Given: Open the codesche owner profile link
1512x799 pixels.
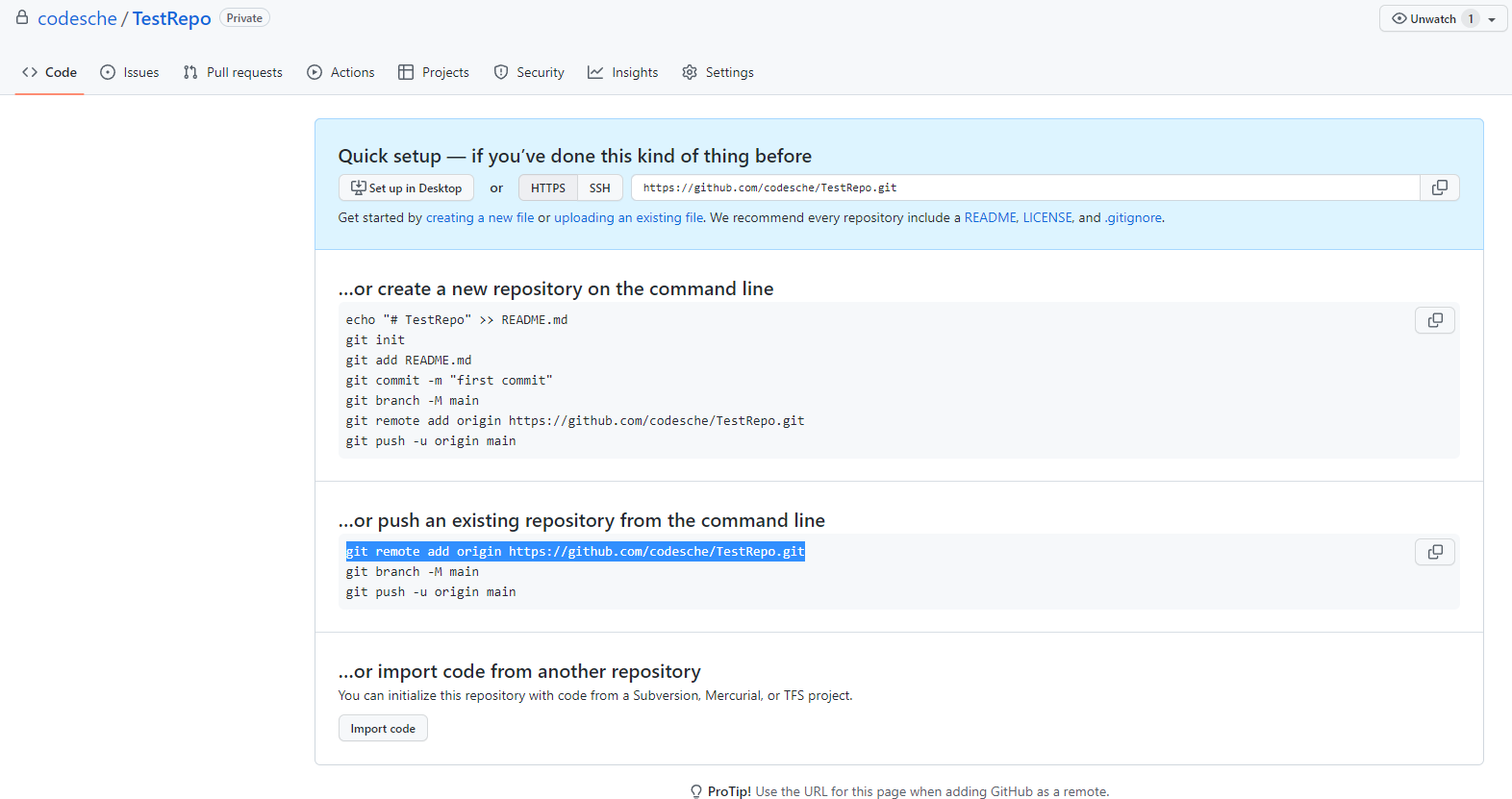Looking at the screenshot, I should coord(77,18).
